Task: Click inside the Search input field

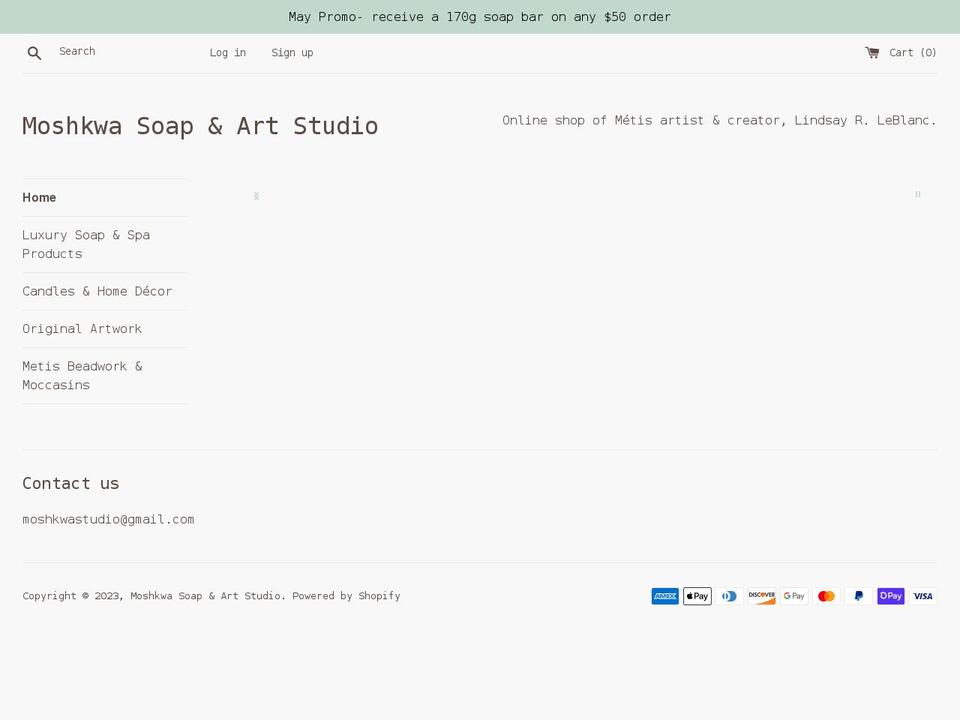Action: pos(110,51)
